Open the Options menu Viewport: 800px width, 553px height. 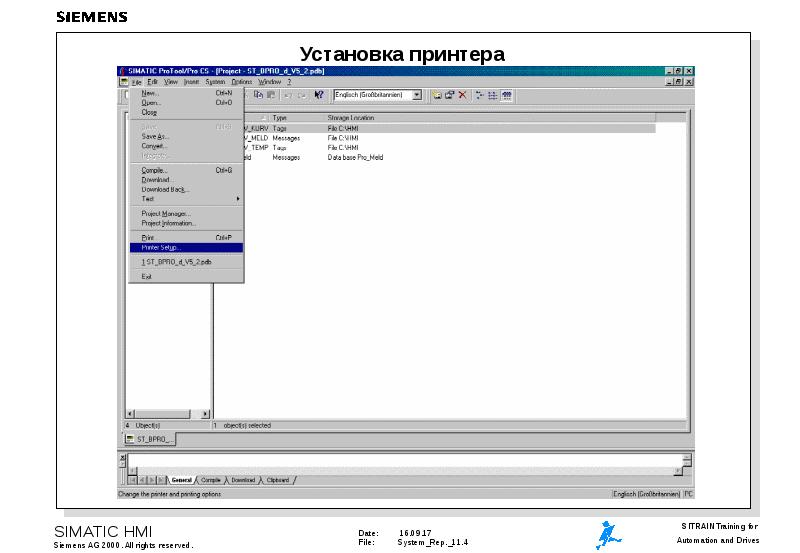[x=242, y=82]
